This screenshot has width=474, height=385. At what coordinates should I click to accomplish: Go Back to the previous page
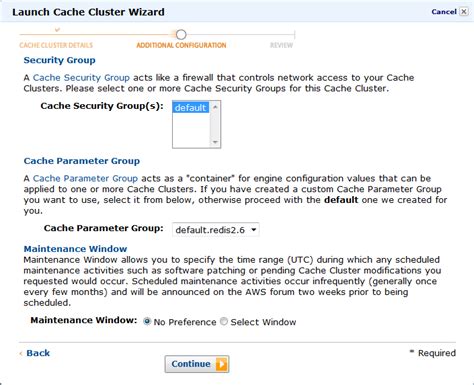click(38, 353)
